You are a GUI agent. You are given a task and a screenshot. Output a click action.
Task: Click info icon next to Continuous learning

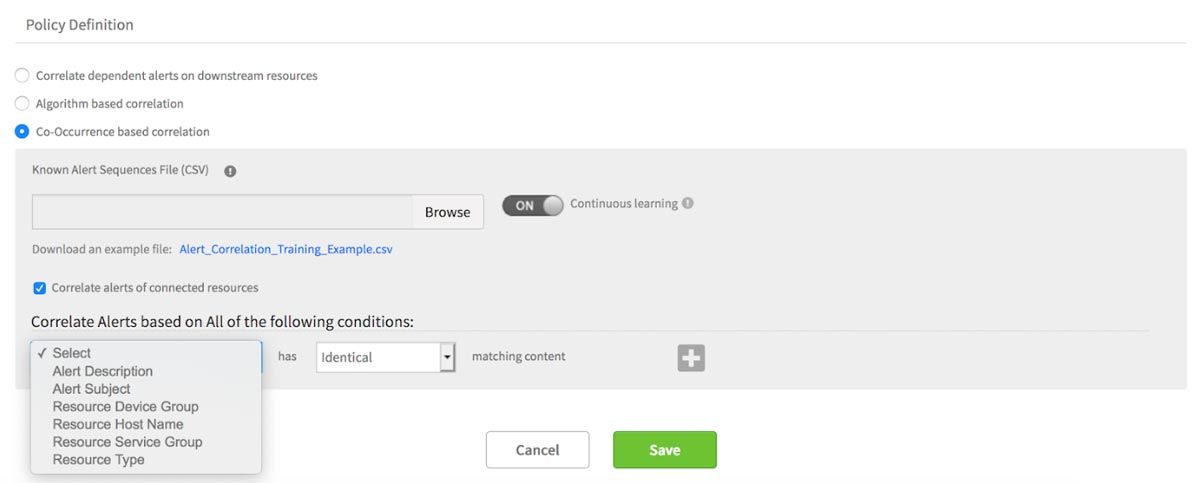tap(687, 203)
